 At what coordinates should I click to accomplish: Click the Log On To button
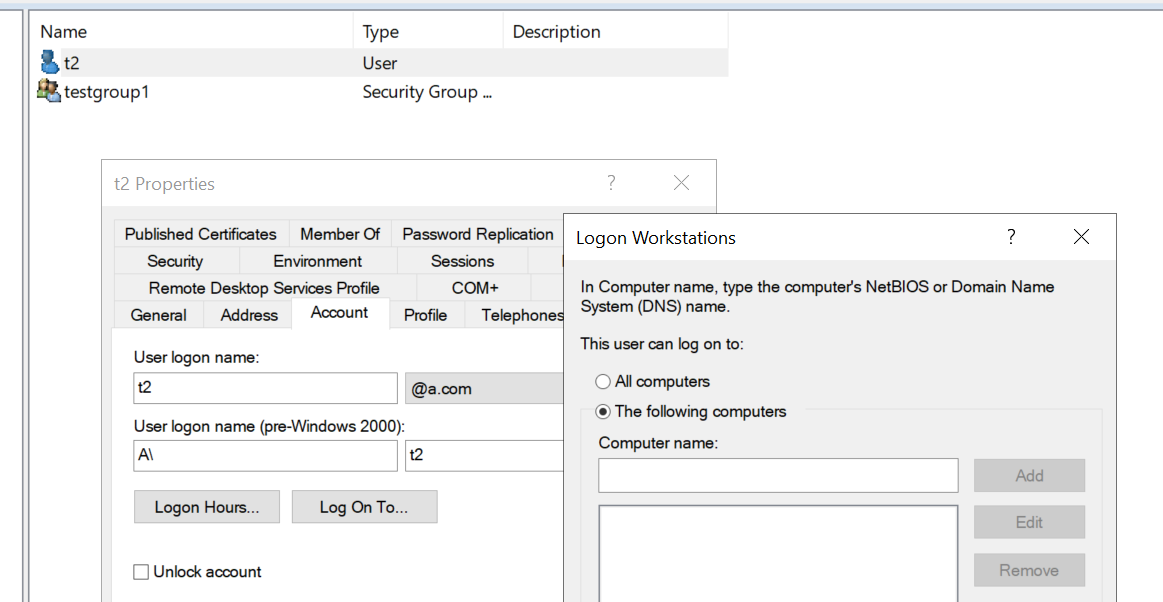364,507
